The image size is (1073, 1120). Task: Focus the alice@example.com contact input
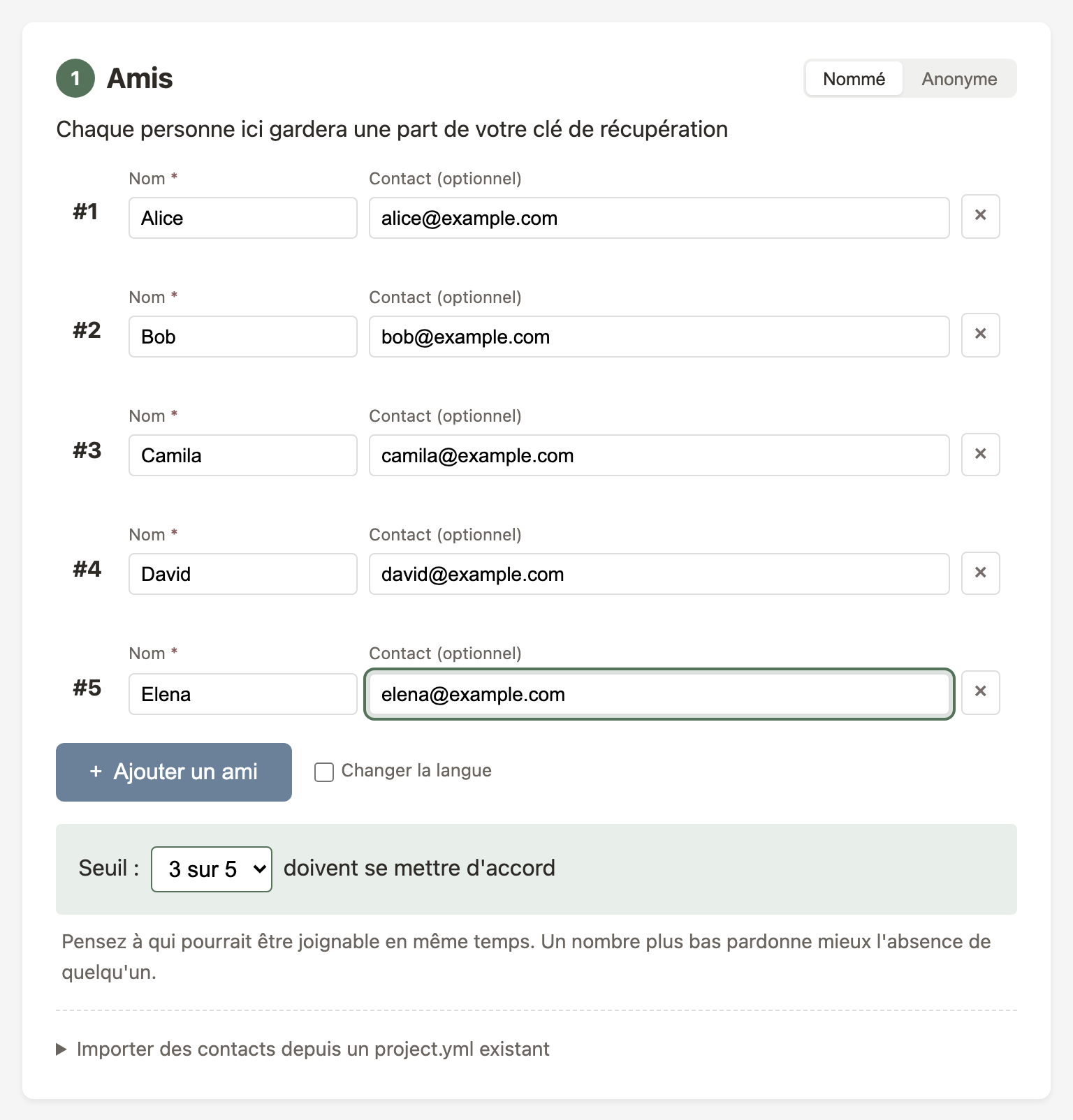[659, 218]
